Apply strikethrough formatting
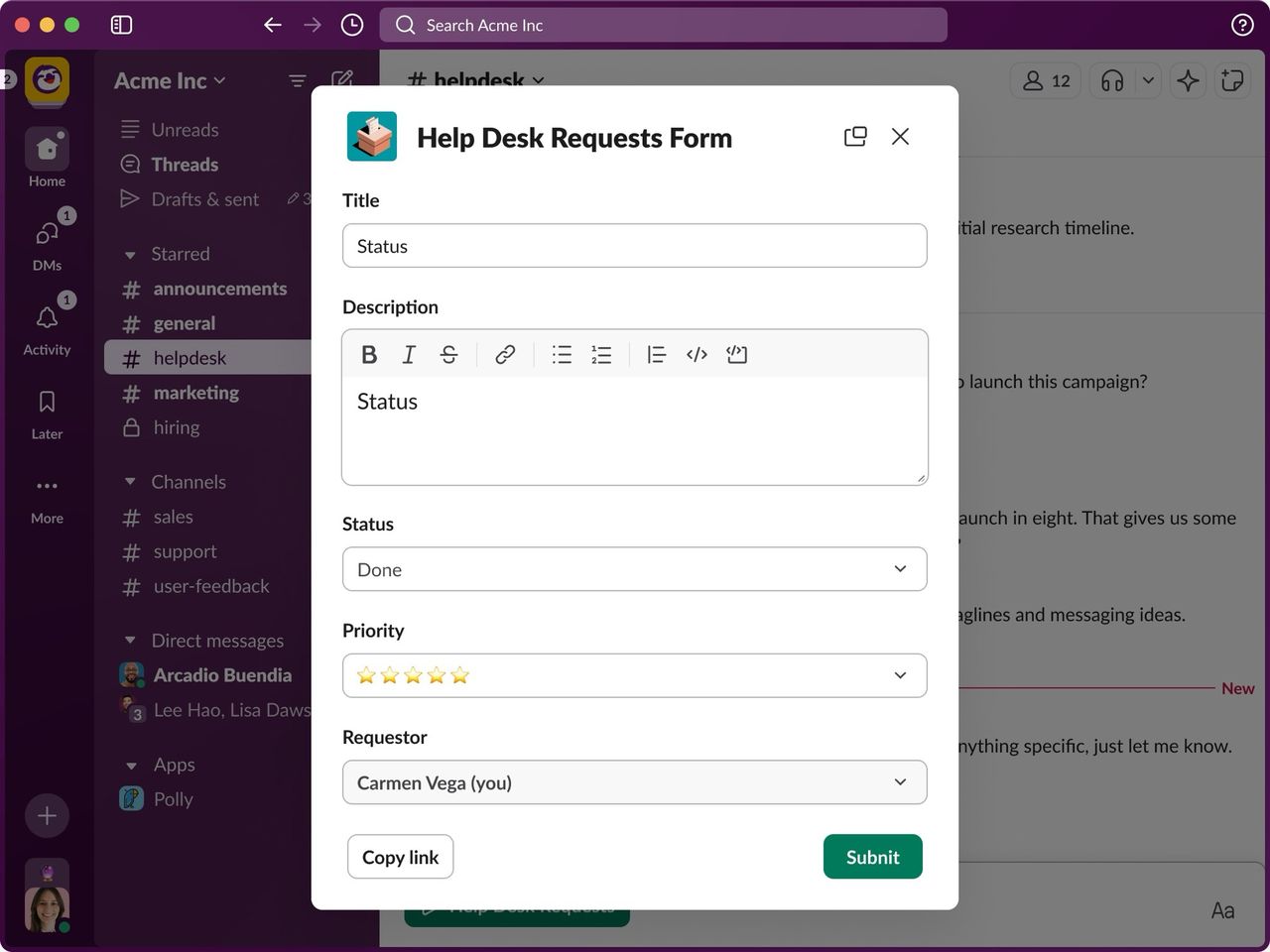 448,355
